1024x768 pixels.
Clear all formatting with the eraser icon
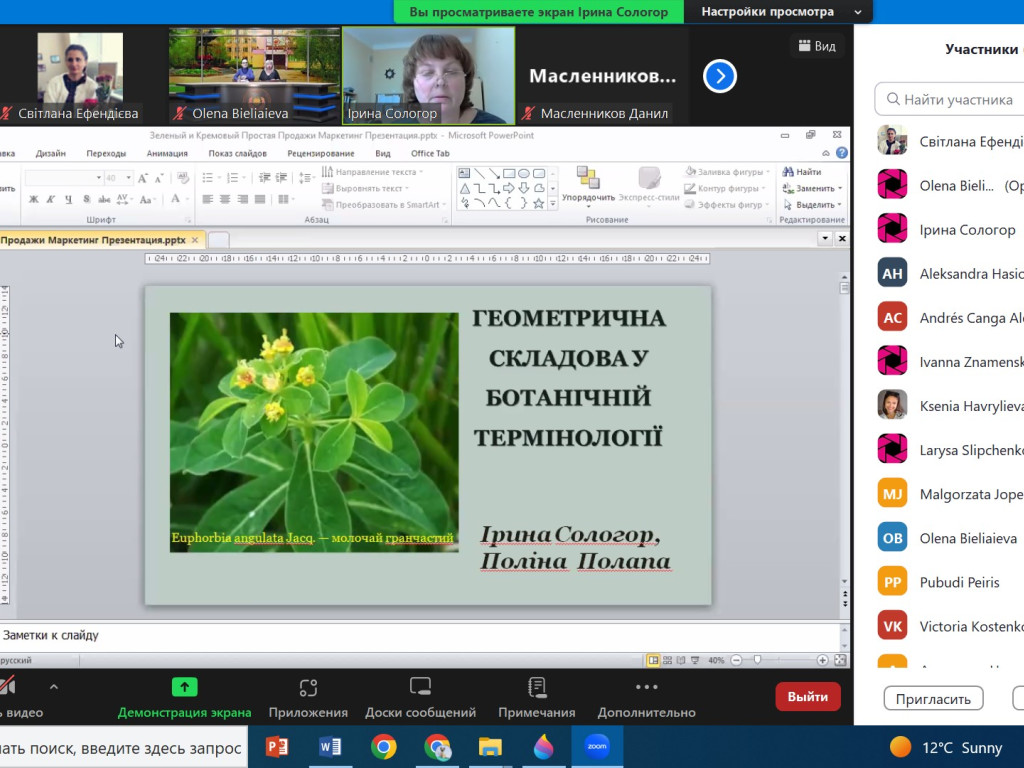183,178
